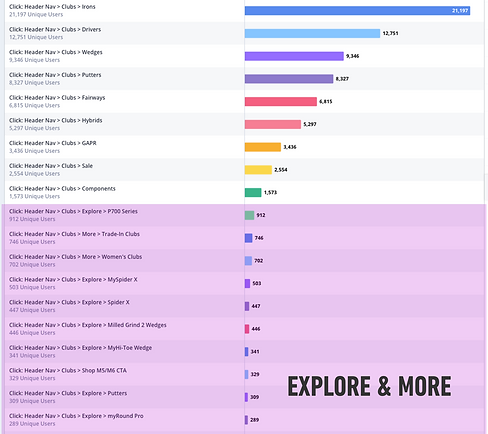Image resolution: width=488 pixels, height=434 pixels.
Task: Select 'Click: Header Nav > Clubs > GAPR' label
Action: pos(53,143)
